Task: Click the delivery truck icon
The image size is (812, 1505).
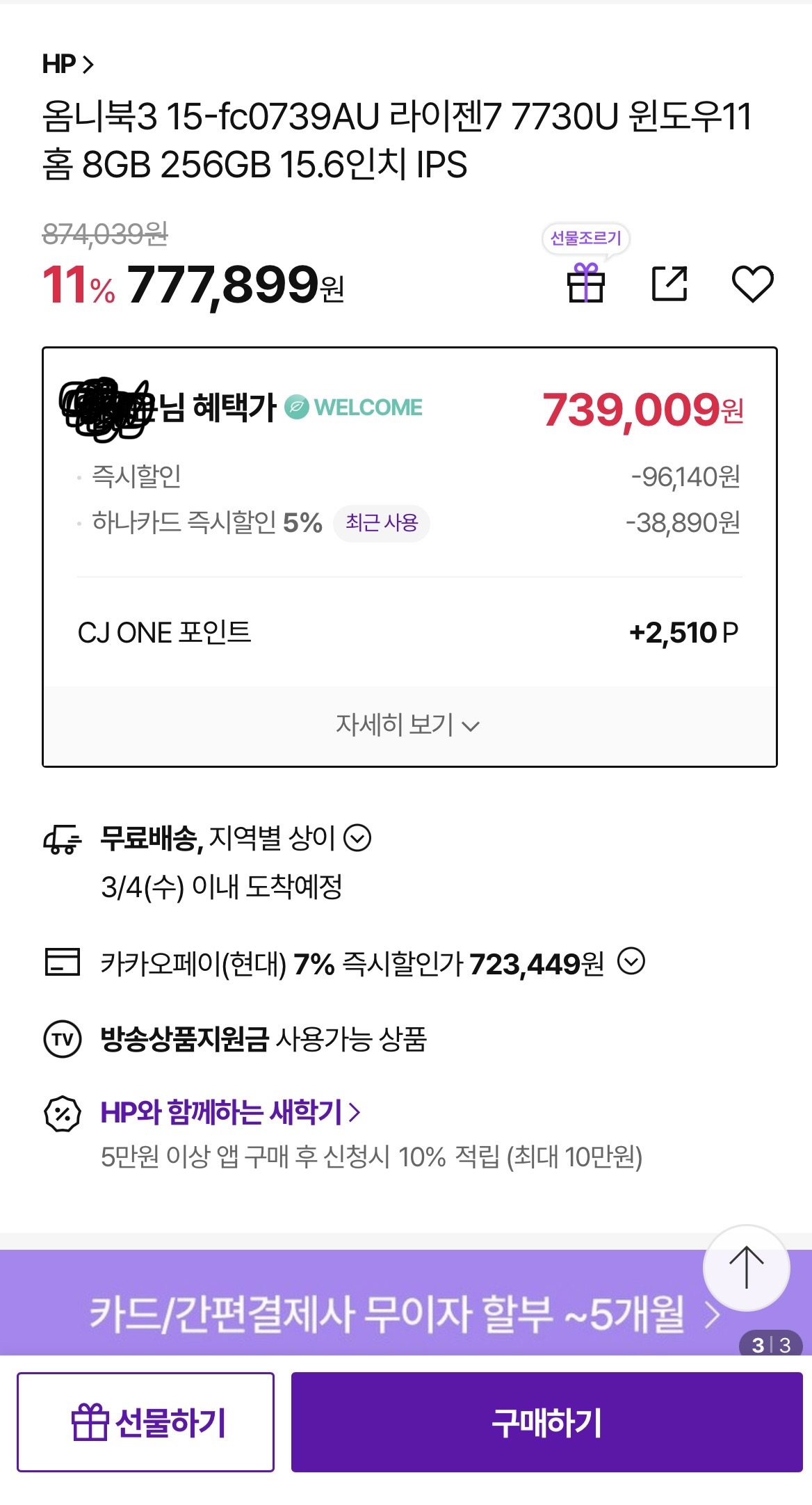Action: click(x=63, y=839)
